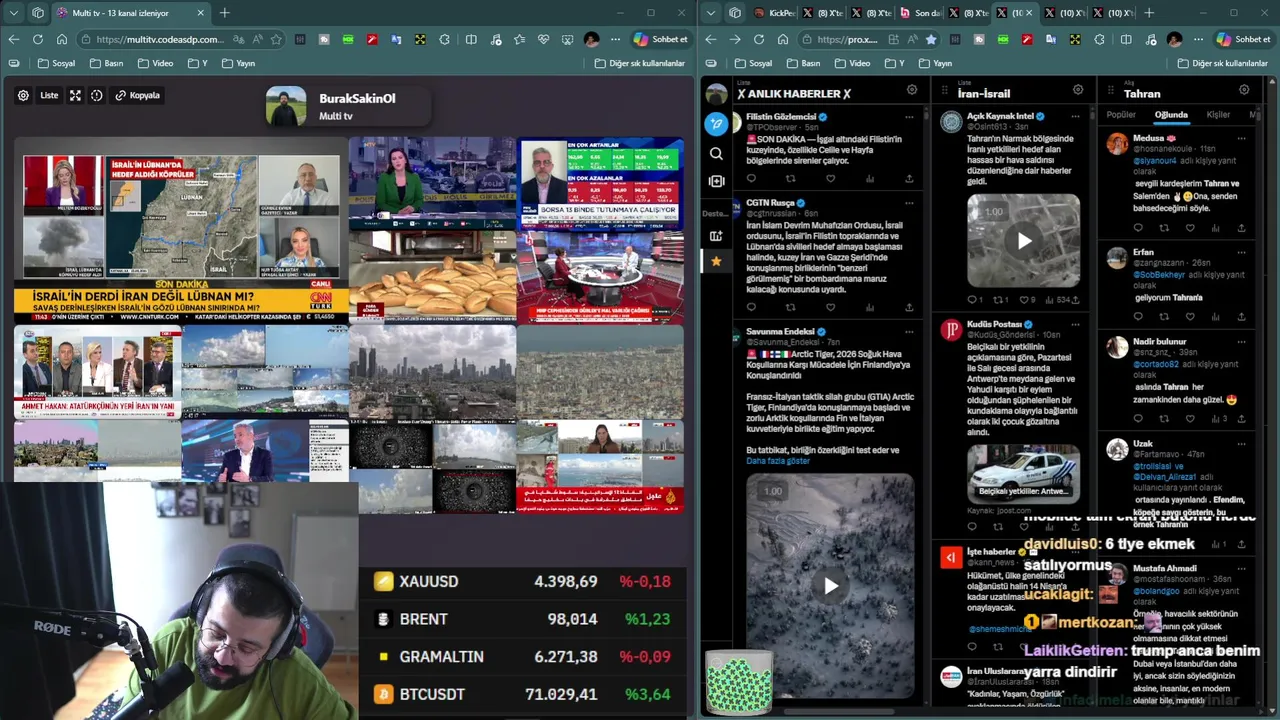The image size is (1280, 720).
Task: Click Daha fazla göster link
Action: [778, 461]
